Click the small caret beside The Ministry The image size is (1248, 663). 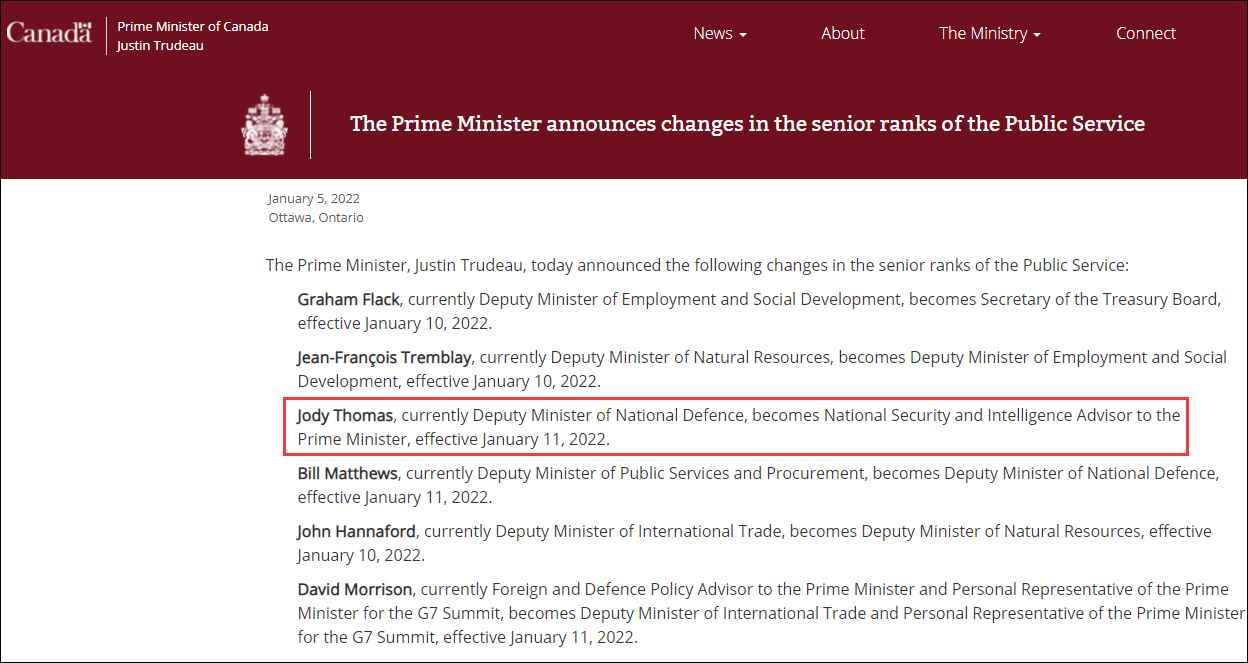coord(1037,35)
